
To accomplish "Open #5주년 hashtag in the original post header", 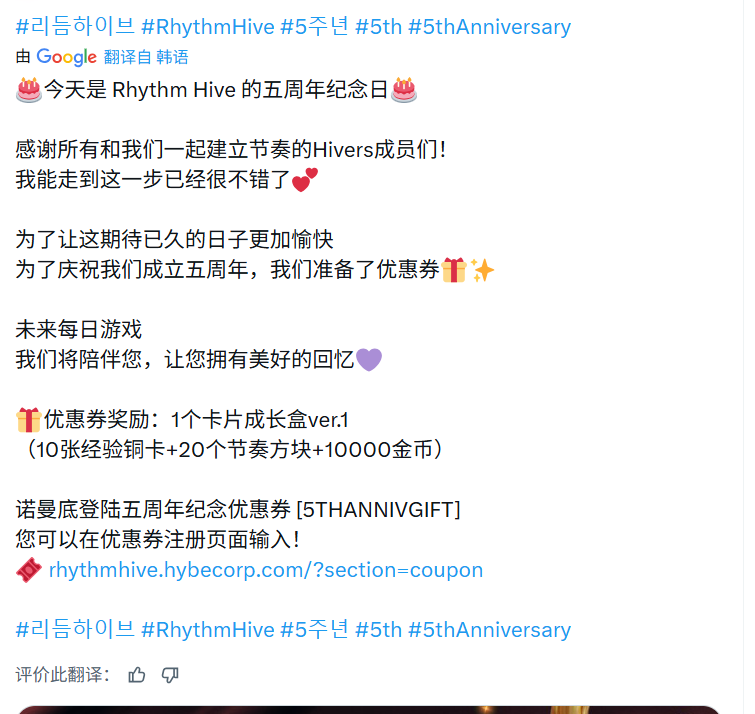I will click(x=314, y=26).
